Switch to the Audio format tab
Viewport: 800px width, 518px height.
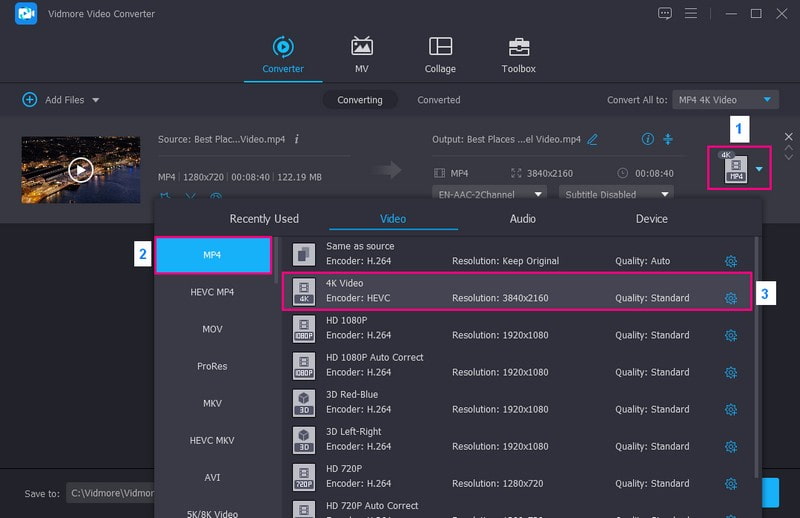click(x=522, y=218)
